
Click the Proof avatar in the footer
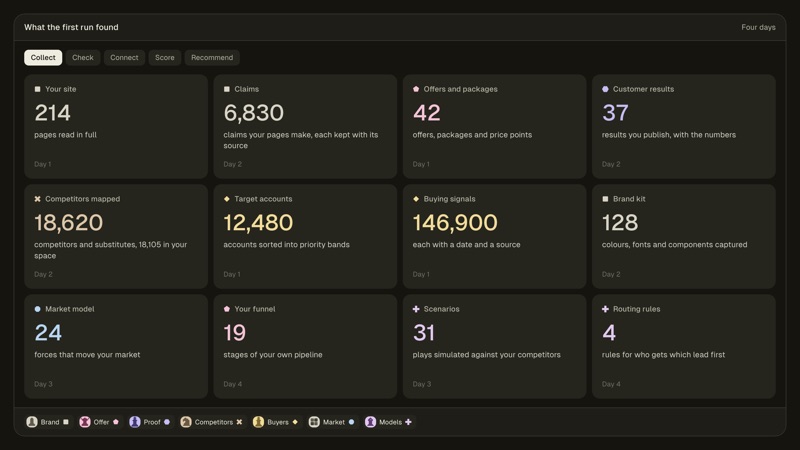tap(135, 422)
